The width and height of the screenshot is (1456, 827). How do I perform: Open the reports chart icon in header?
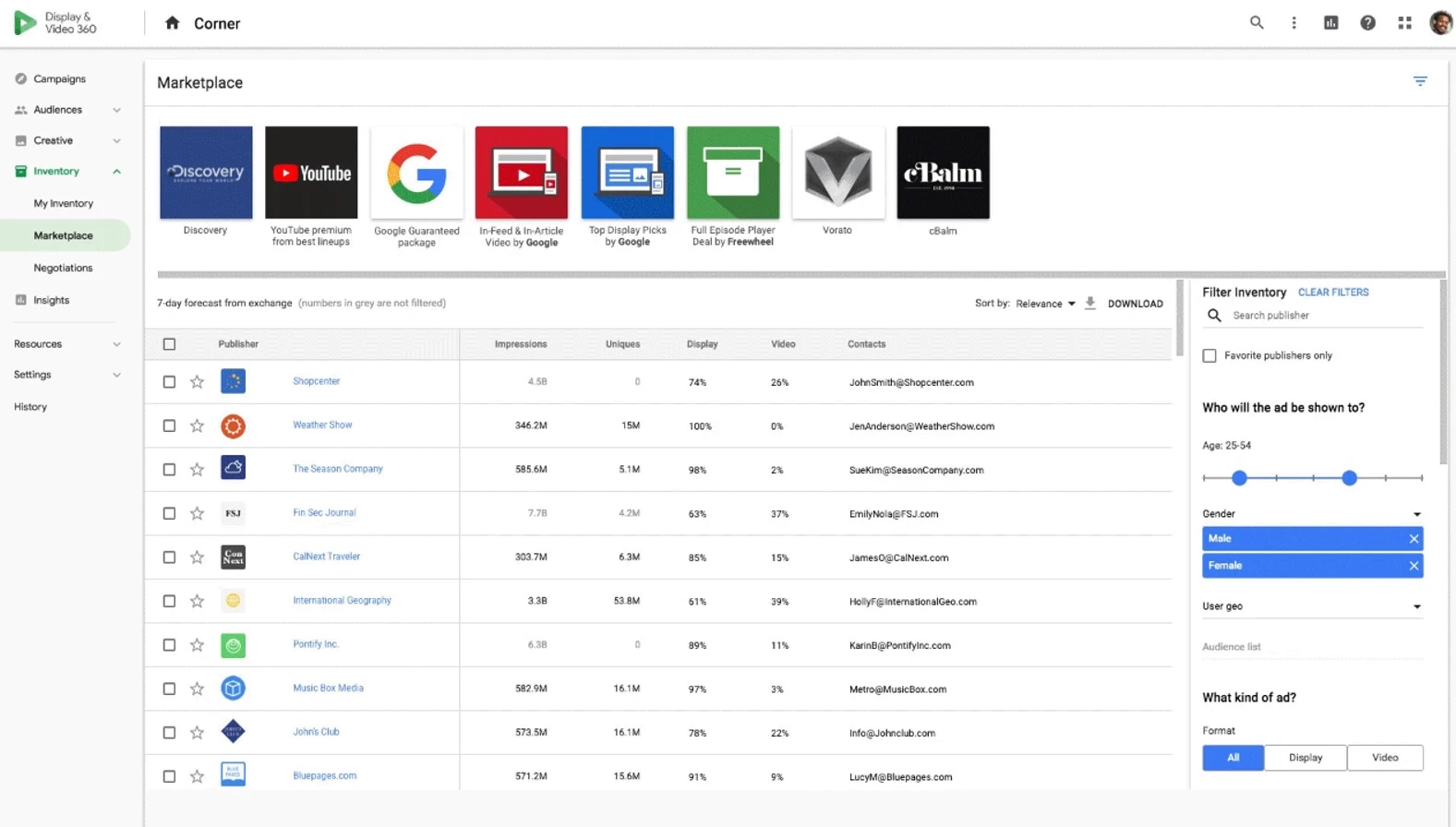tap(1330, 23)
